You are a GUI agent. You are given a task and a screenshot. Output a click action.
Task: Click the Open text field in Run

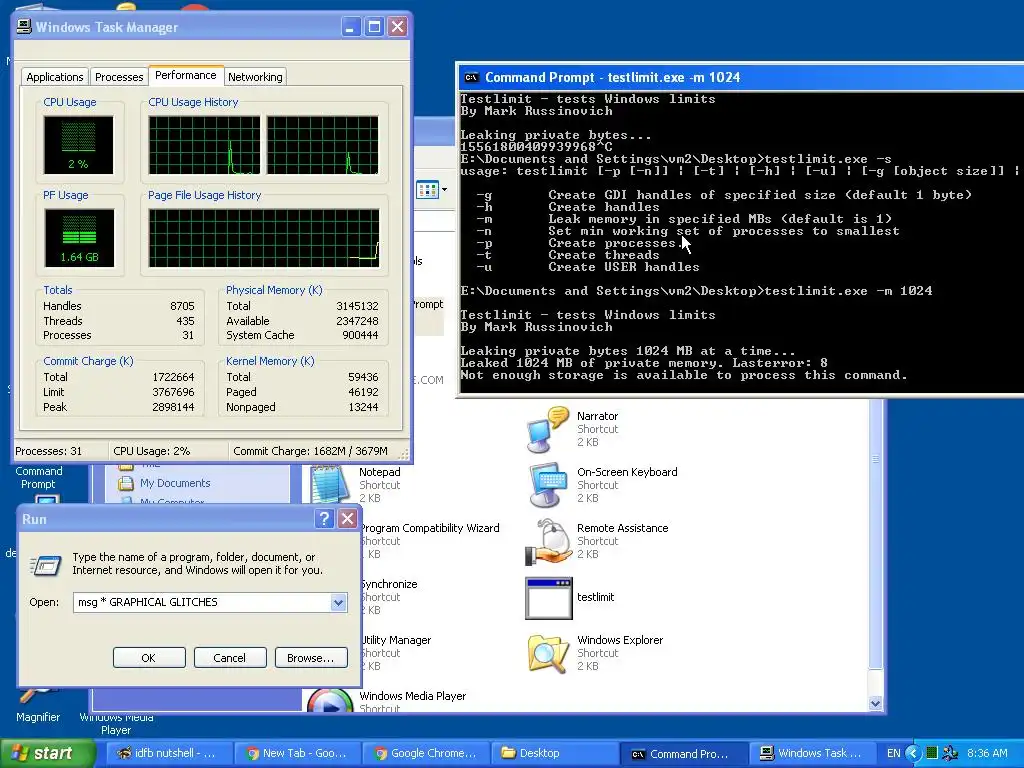tap(202, 602)
